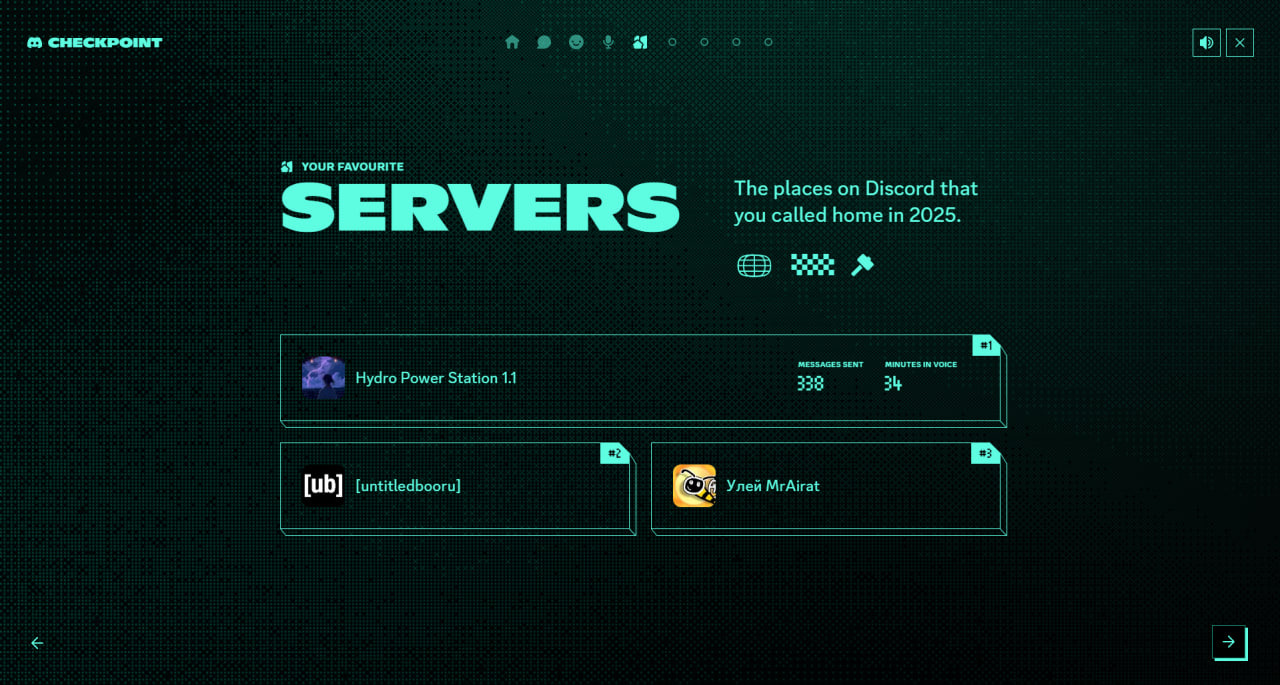Mute sound with the speaker button

point(1207,42)
